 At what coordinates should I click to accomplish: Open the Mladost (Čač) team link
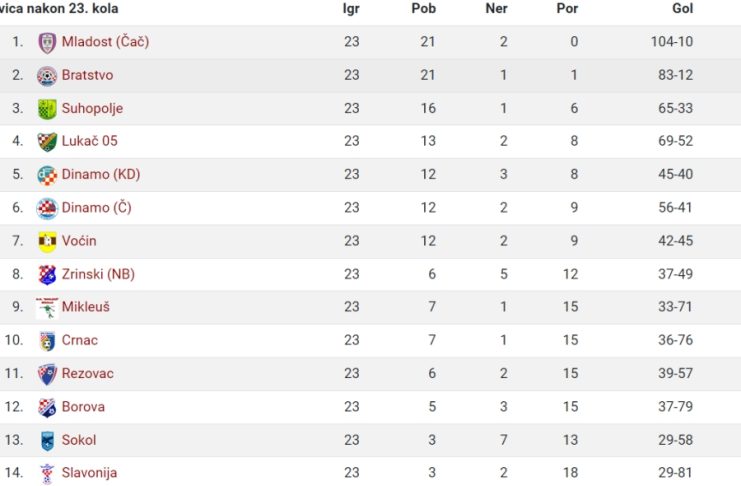coord(105,42)
